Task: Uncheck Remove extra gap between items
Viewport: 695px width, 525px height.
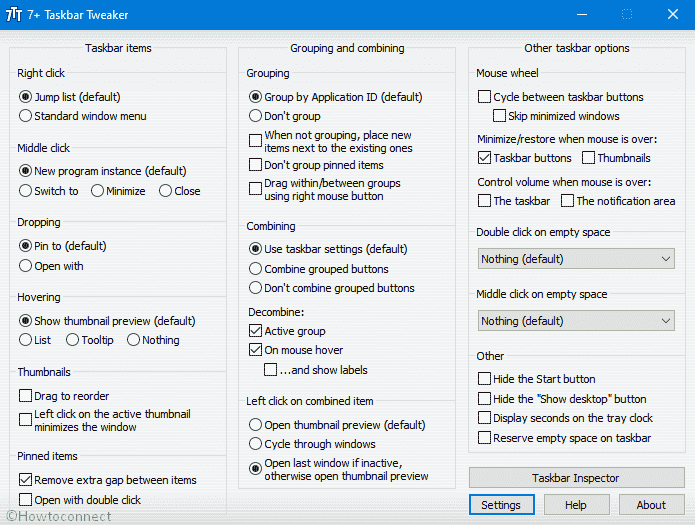Action: 26,480
